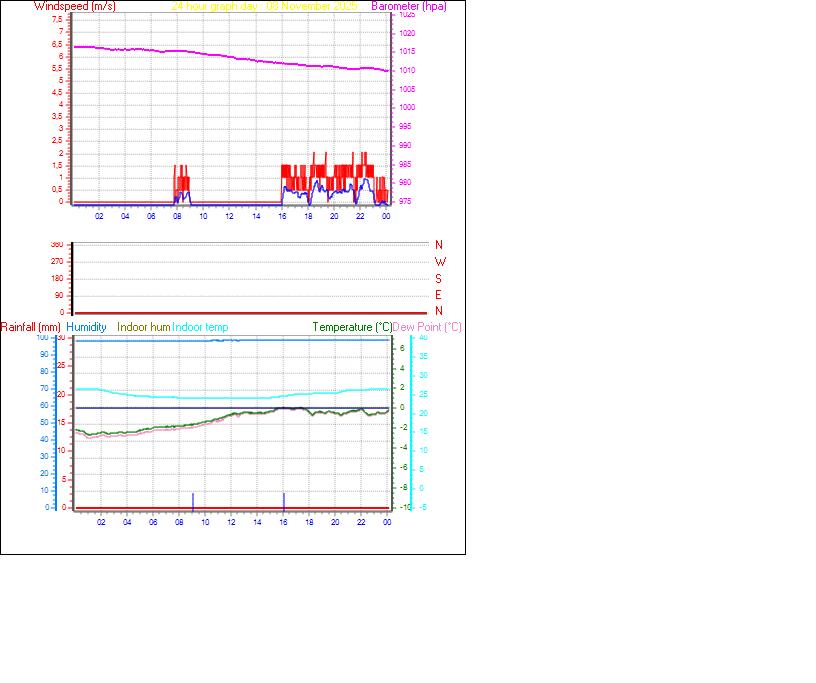
Task: Click the rainfall spike marker near hour 16
Action: coord(283,502)
